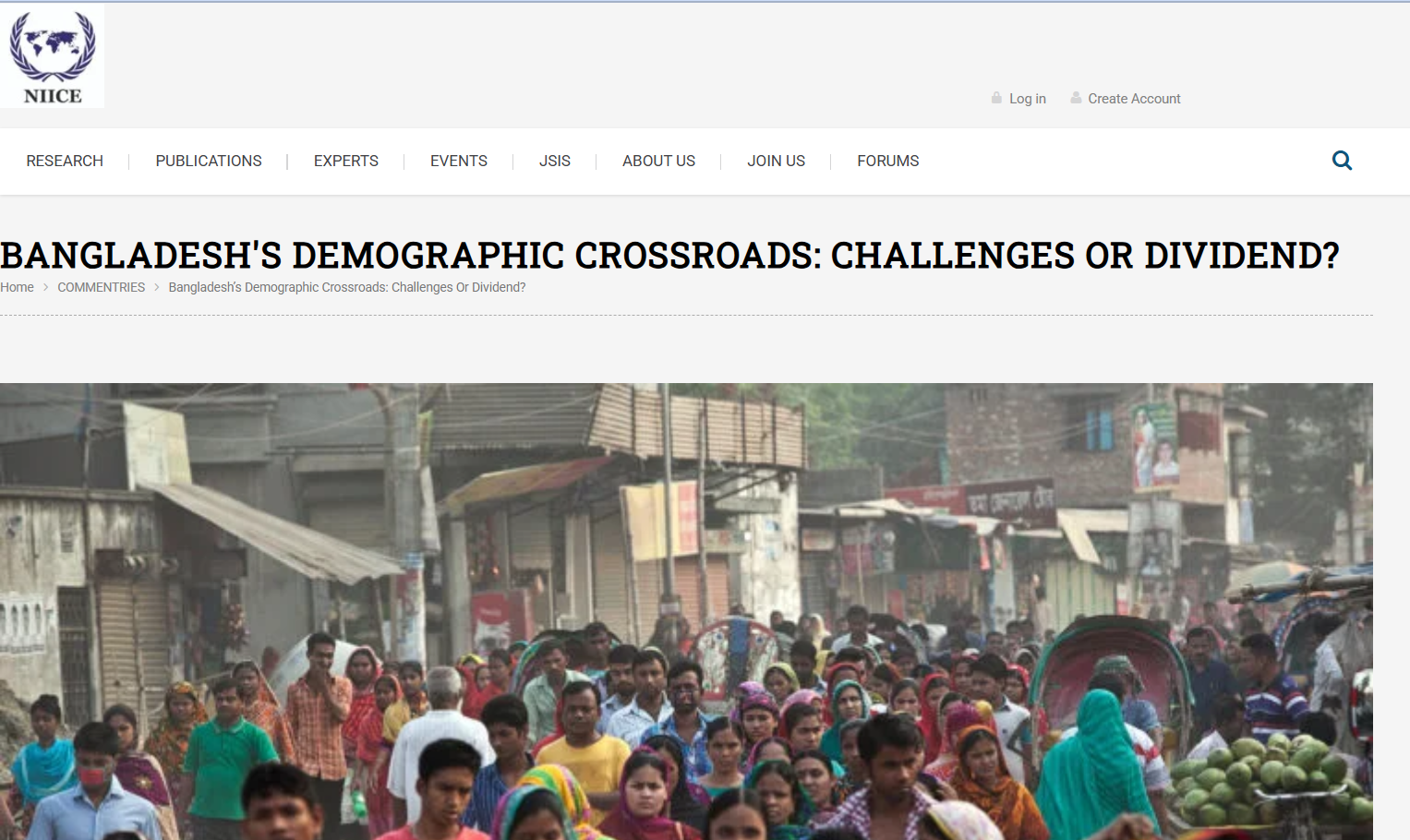Open the Create Account link
Image resolution: width=1410 pixels, height=840 pixels.
click(x=1134, y=99)
